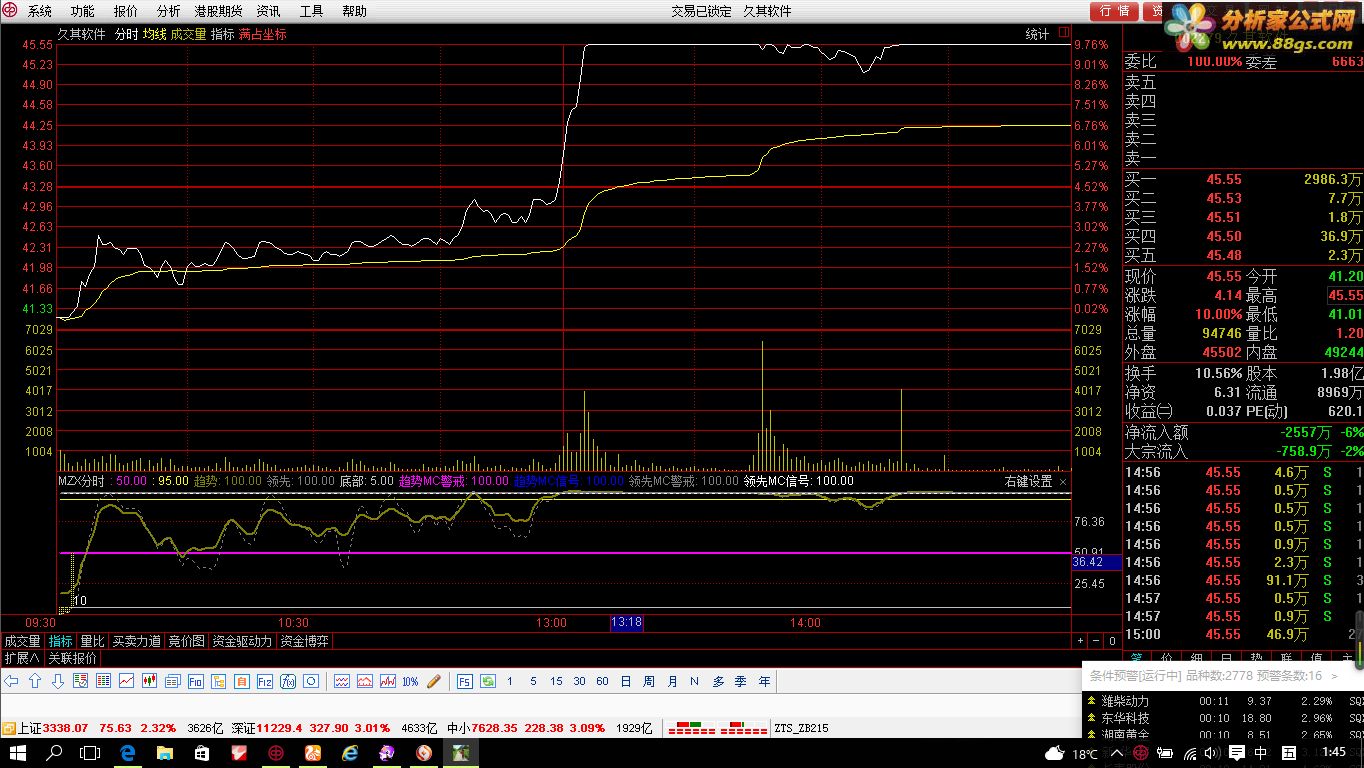Viewport: 1364px width, 768px height.
Task: Toggle the 指标 header option
Action: coord(222,34)
